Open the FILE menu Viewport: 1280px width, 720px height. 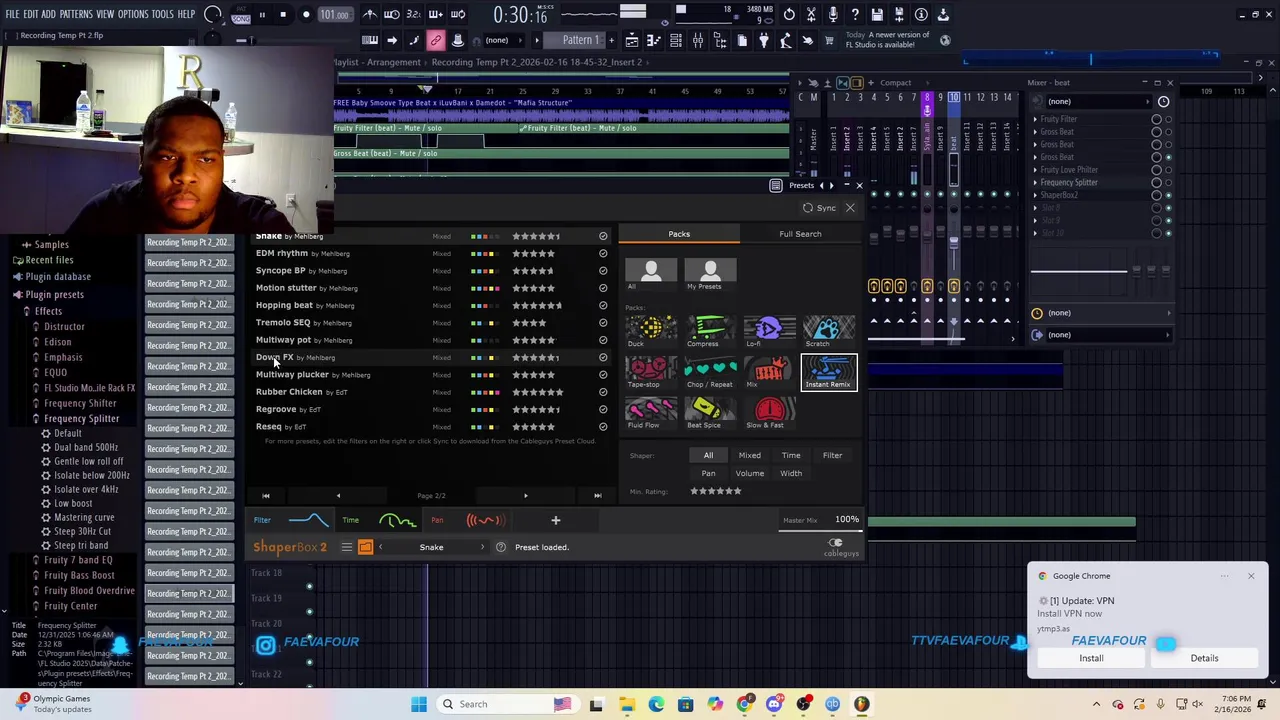point(12,14)
